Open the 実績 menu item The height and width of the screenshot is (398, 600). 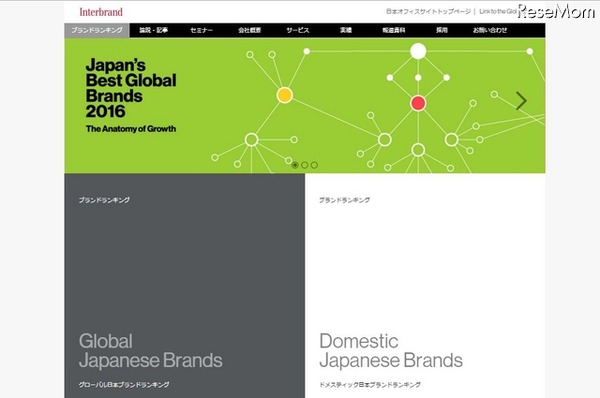pos(346,30)
